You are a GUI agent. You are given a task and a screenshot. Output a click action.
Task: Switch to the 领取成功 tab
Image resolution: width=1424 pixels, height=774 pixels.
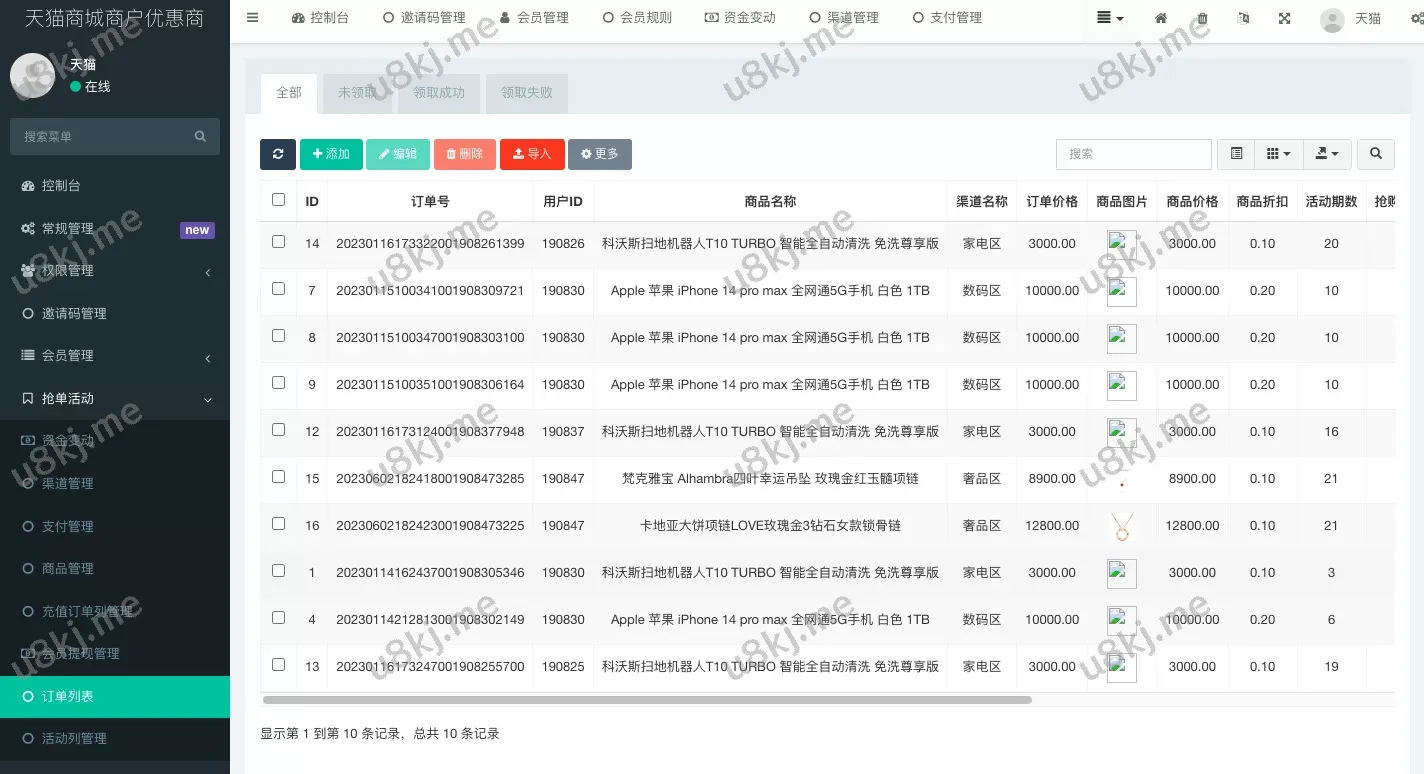click(440, 93)
